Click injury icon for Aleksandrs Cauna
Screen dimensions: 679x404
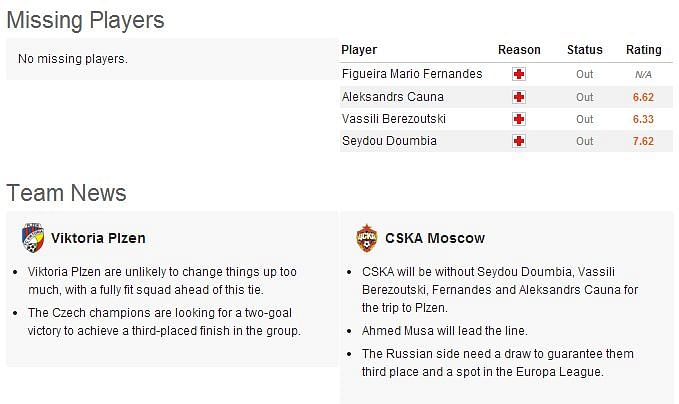[519, 97]
